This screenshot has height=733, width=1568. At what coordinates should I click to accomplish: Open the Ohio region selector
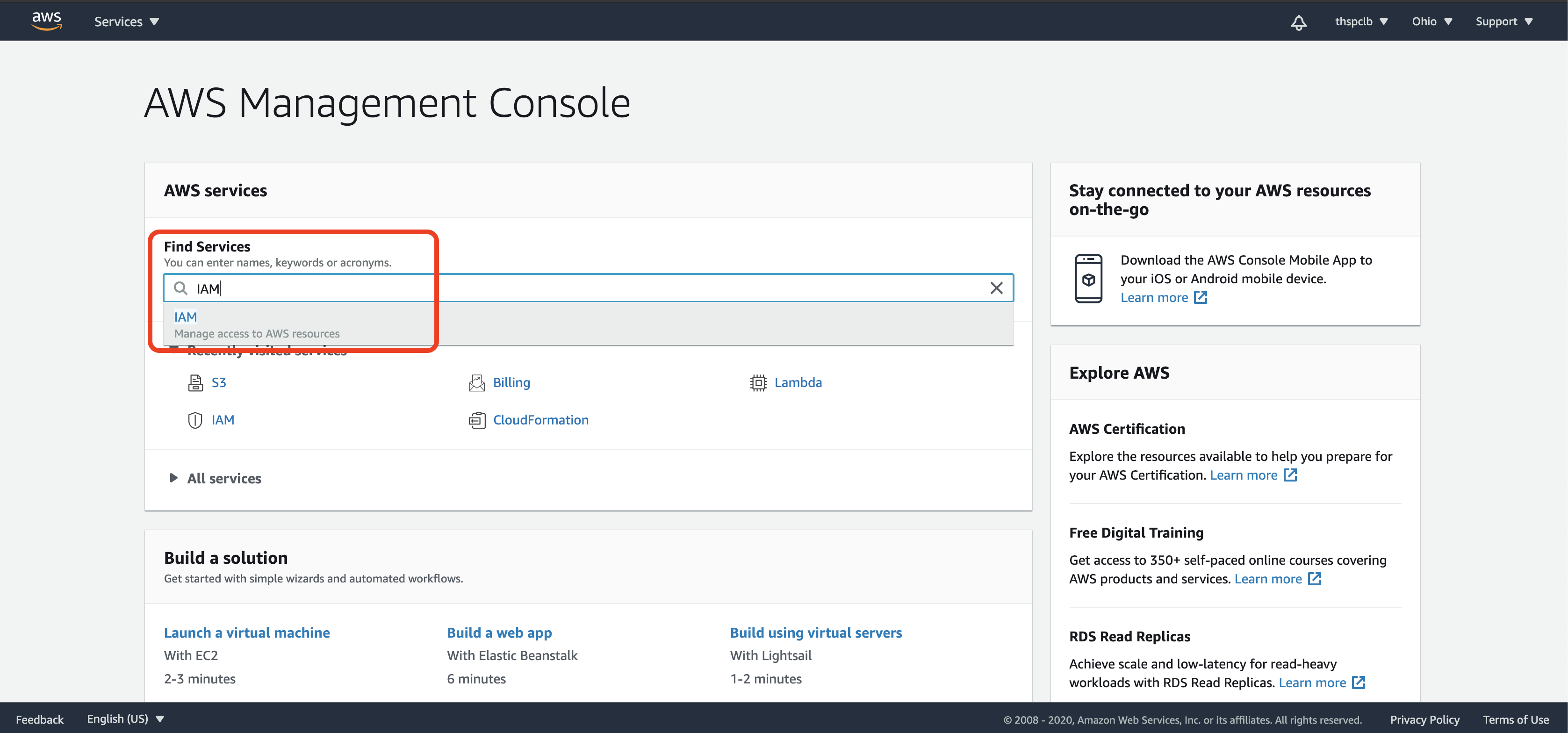1431,22
